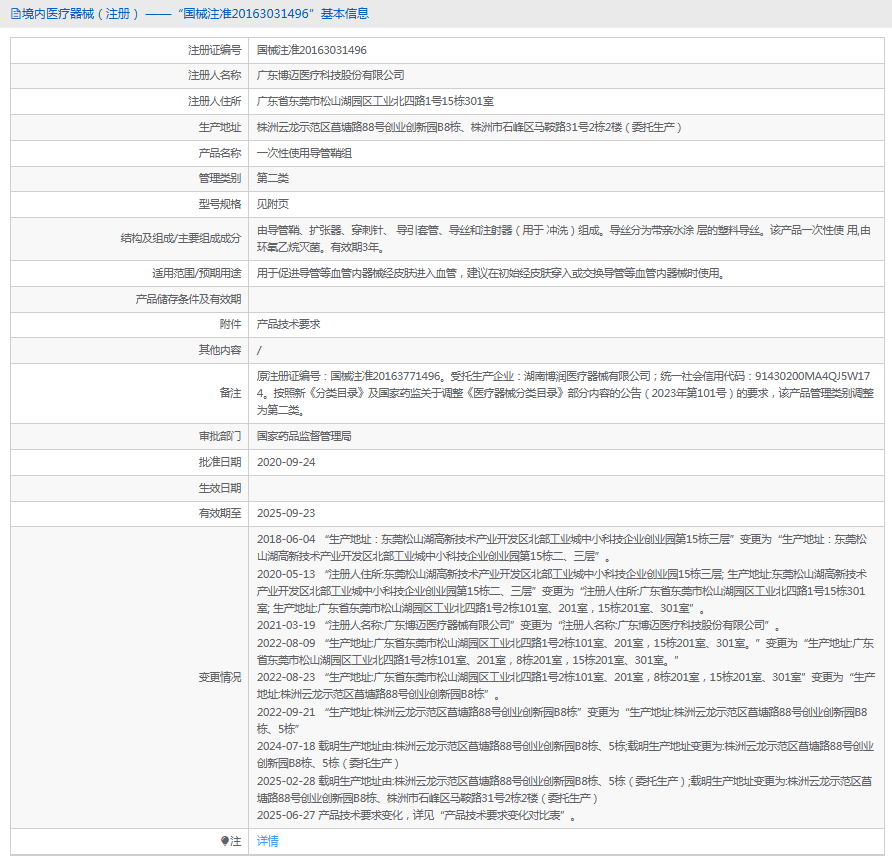
Task: Select the 审批部门 row label
Action: (x=220, y=436)
